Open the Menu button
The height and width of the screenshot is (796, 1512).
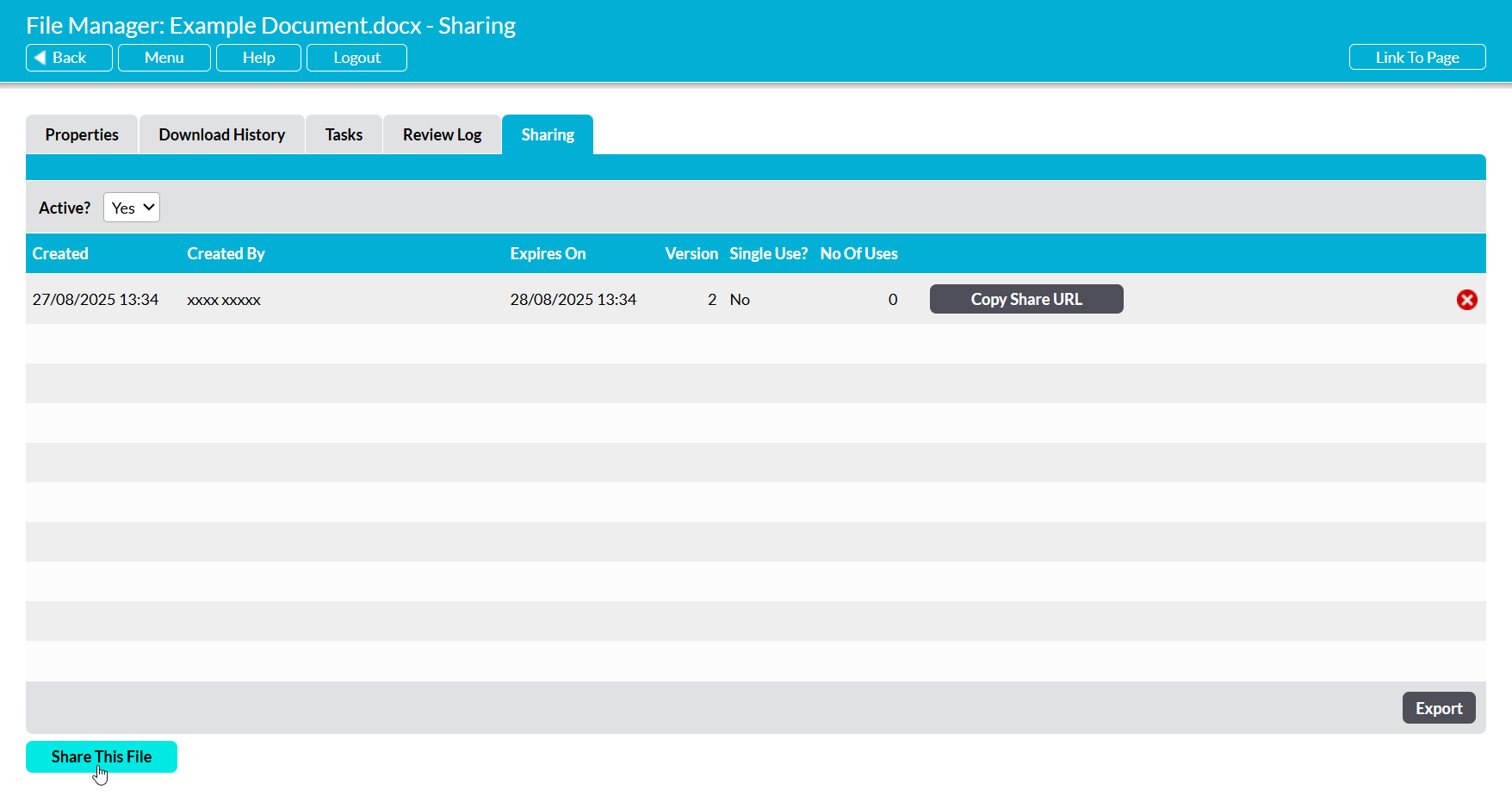(164, 58)
